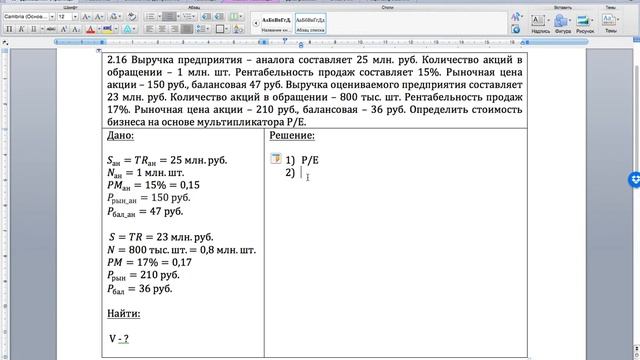The height and width of the screenshot is (360, 640).
Task: Click the tab stop selector at the ruler corner
Action: (x=5, y=42)
